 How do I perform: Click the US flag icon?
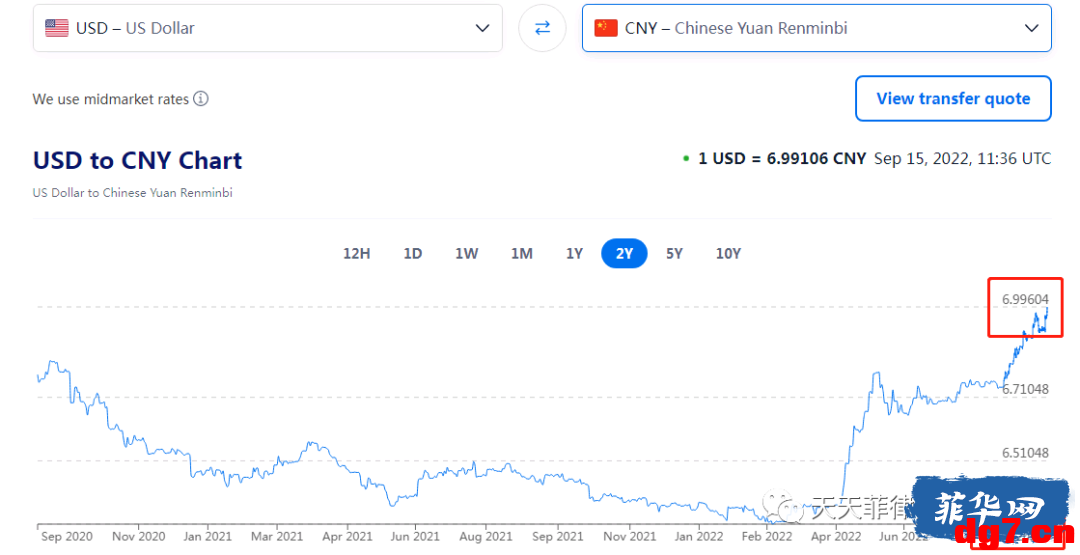56,28
